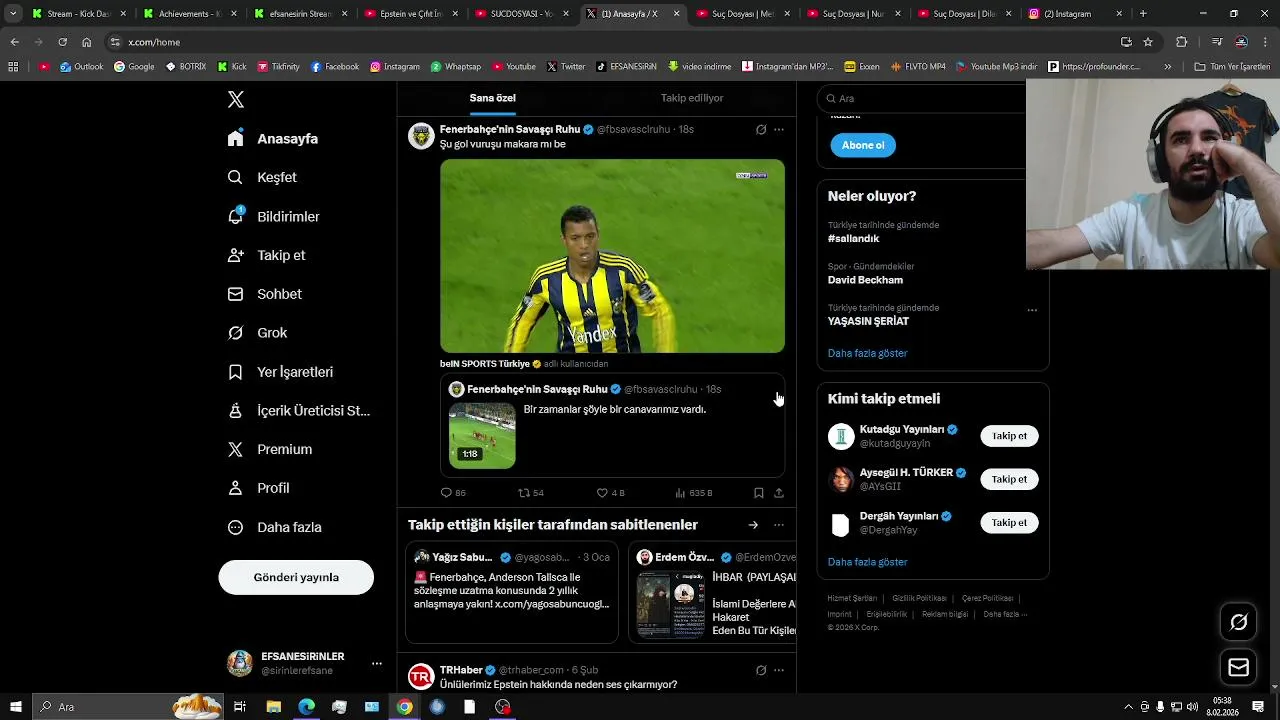
Task: Switch to Sana özel tab
Action: click(493, 98)
